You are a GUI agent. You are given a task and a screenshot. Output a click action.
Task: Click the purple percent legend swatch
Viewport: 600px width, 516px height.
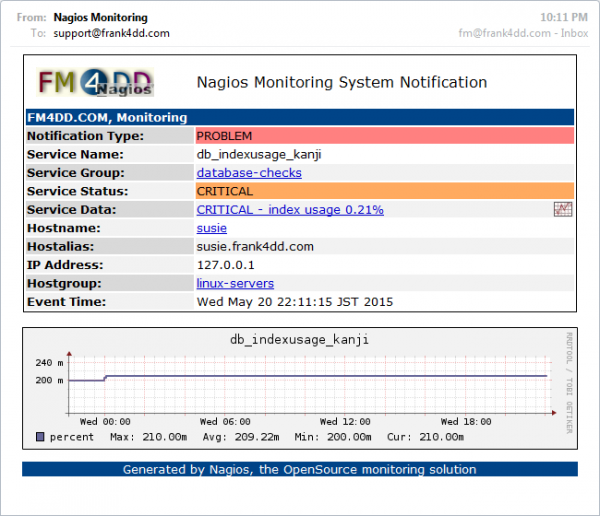40,437
